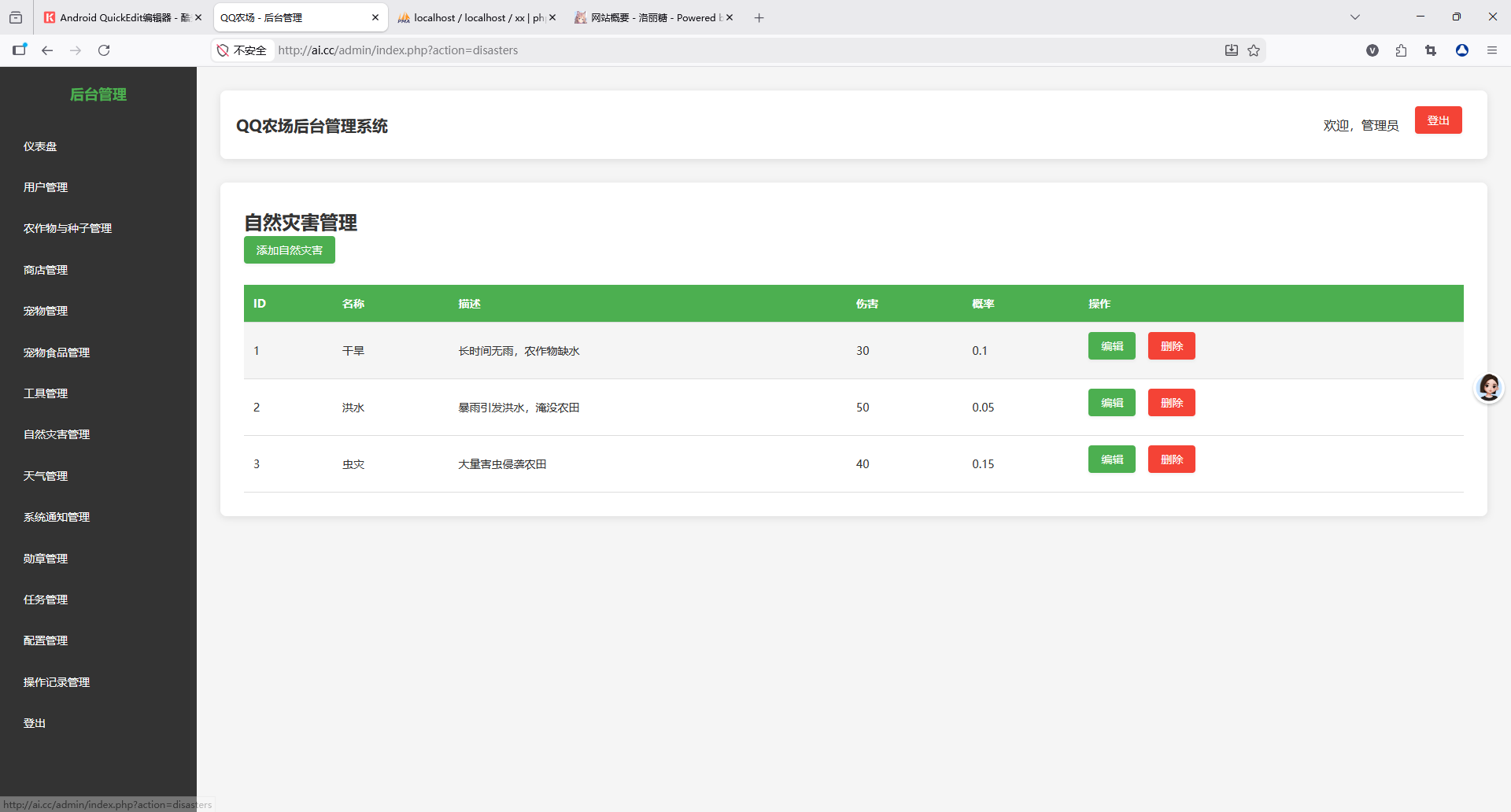The height and width of the screenshot is (812, 1511).
Task: Open 用户管理 in the sidebar
Action: [46, 187]
